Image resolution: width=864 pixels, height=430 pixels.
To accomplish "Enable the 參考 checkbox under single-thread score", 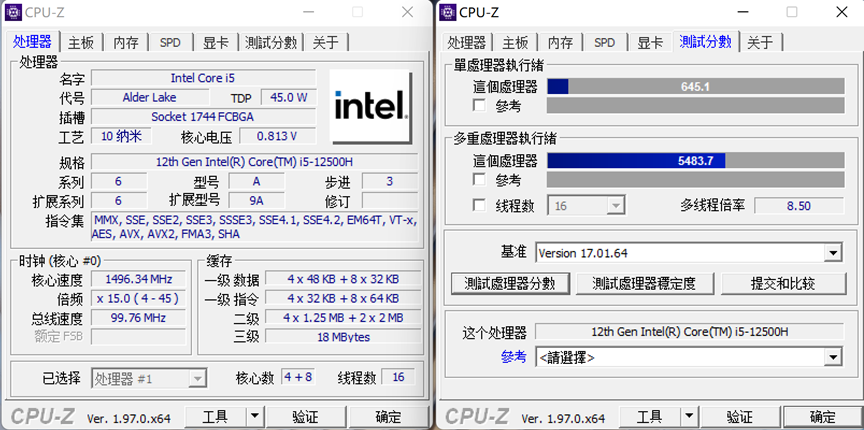I will [479, 105].
